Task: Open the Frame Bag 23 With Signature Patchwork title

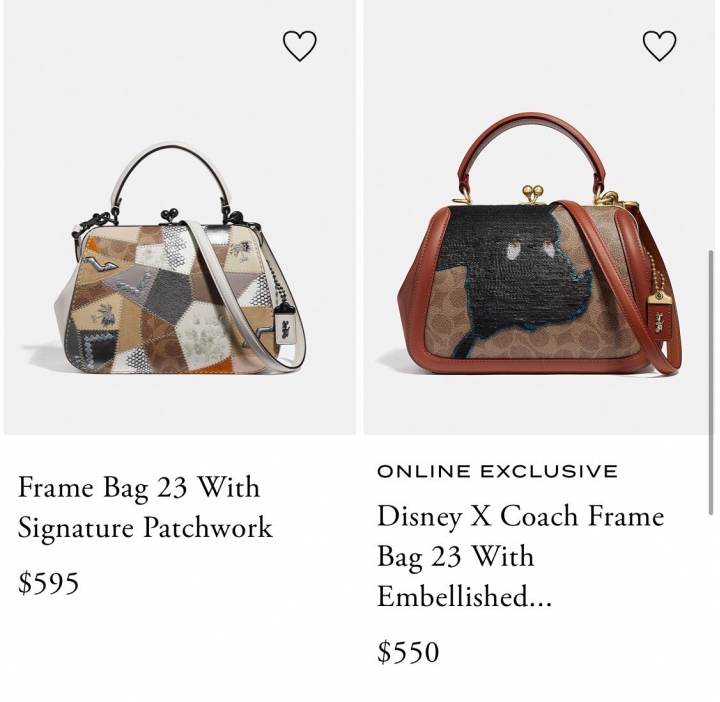Action: tap(145, 507)
